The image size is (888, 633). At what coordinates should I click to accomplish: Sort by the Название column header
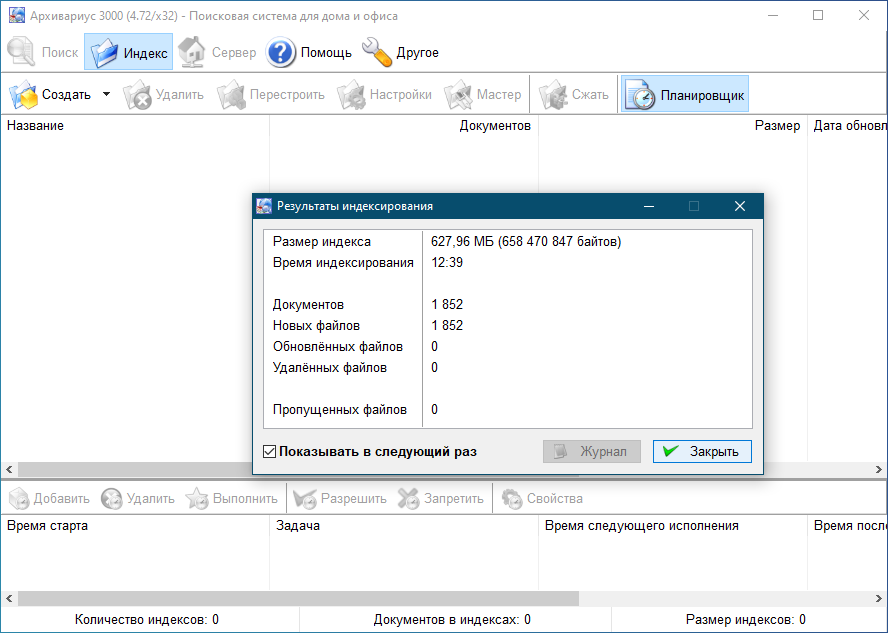tap(135, 126)
